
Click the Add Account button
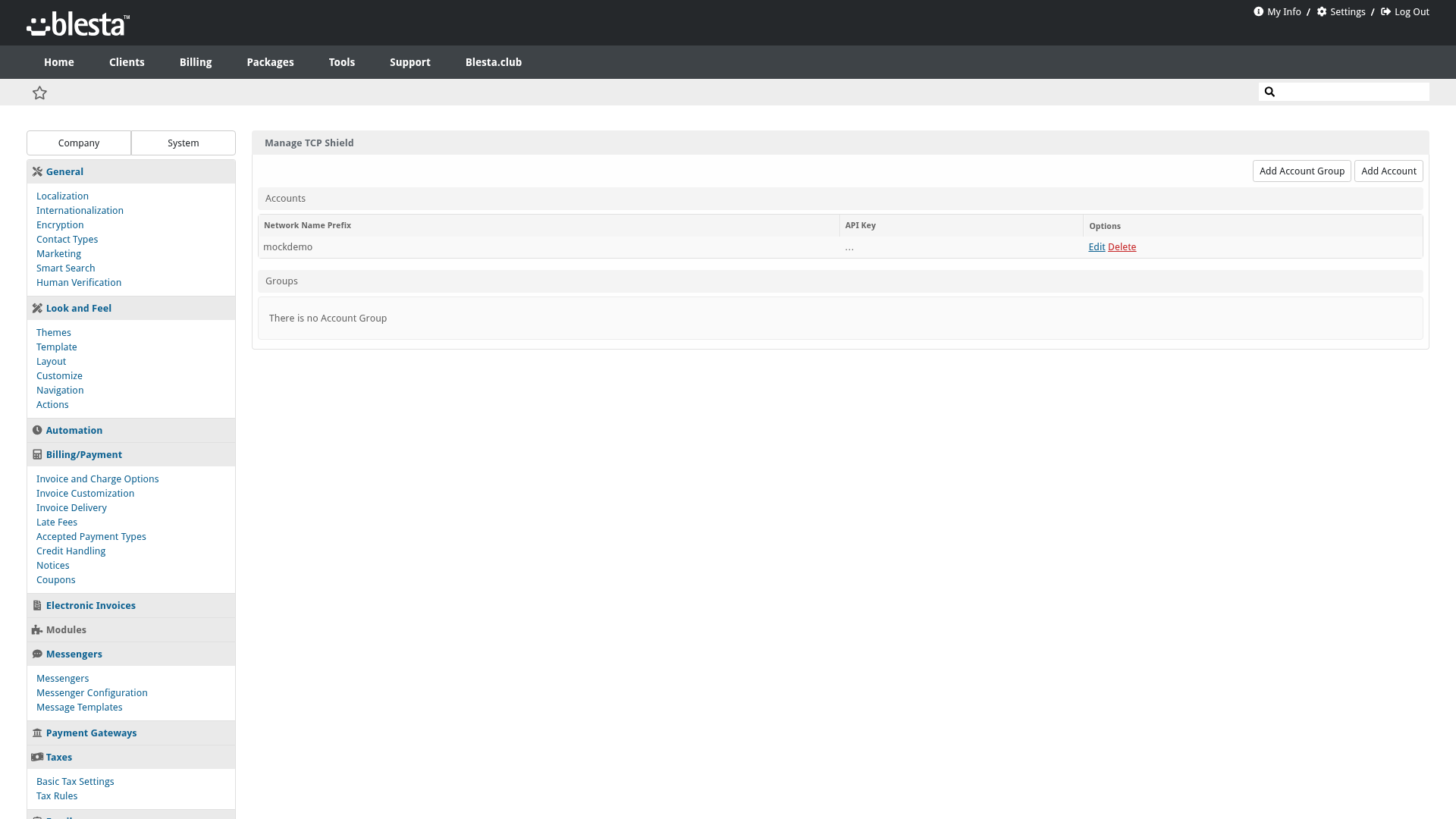pyautogui.click(x=1388, y=171)
